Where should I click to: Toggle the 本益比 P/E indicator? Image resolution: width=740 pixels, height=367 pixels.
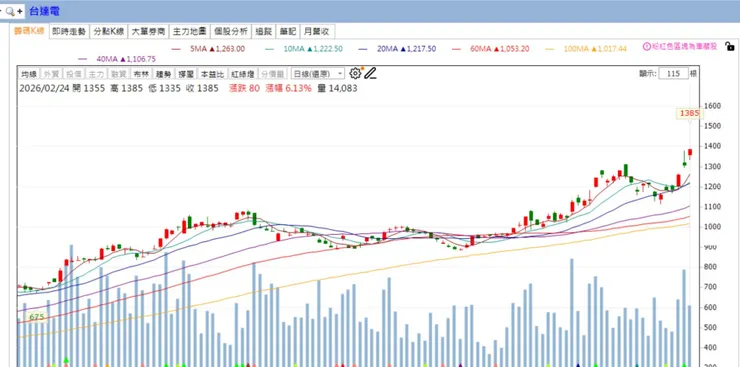click(x=212, y=74)
